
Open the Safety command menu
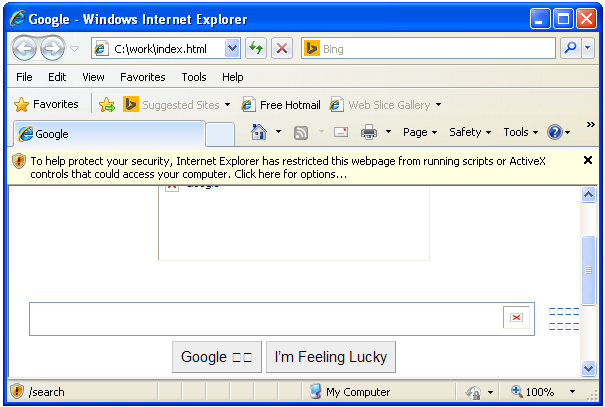click(470, 132)
